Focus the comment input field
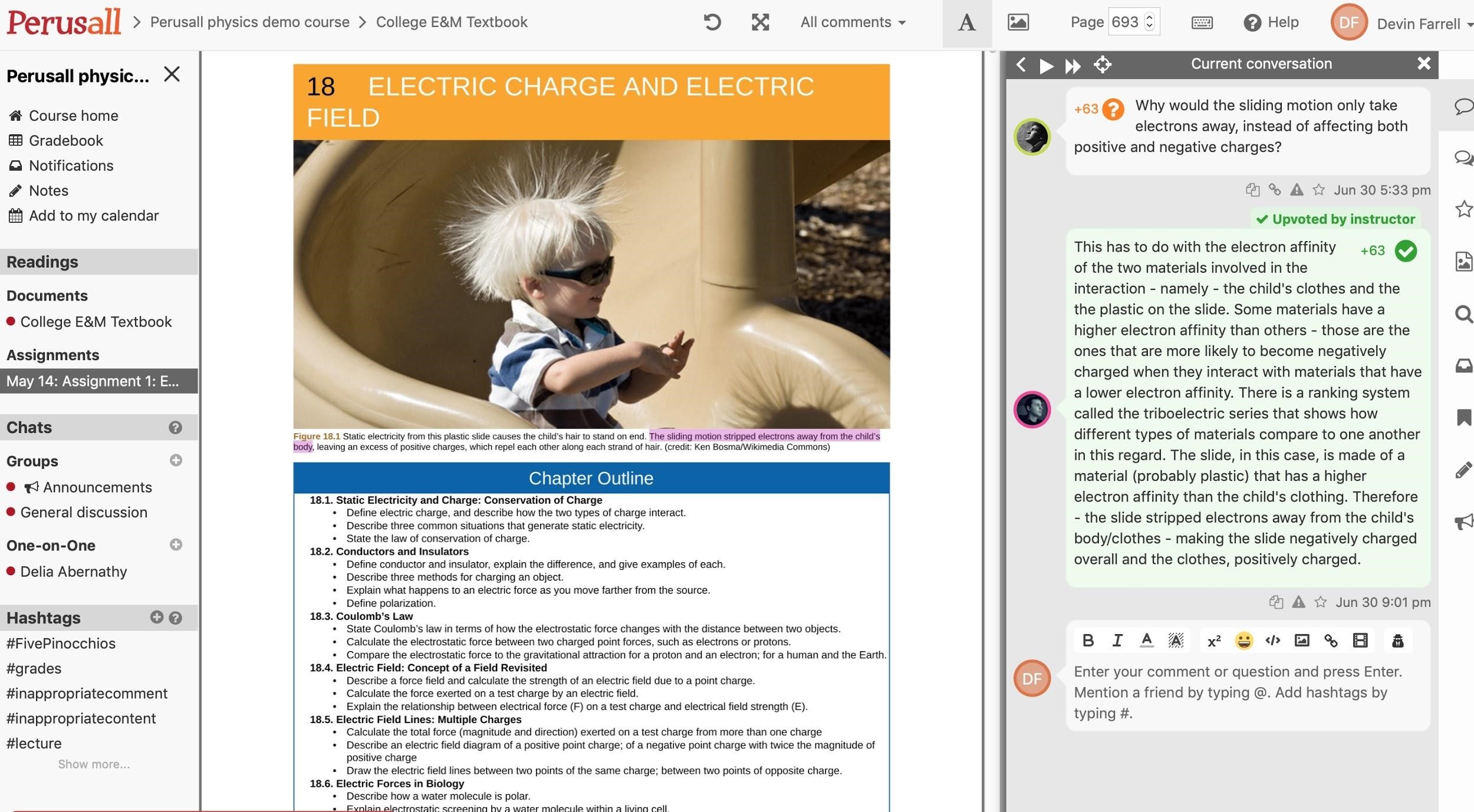Image resolution: width=1474 pixels, height=812 pixels. 1248,693
